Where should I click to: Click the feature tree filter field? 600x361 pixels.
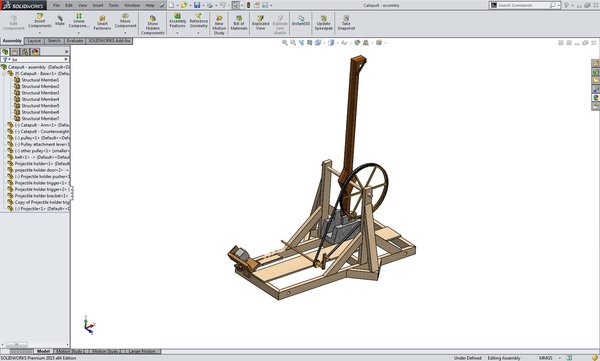(35, 59)
